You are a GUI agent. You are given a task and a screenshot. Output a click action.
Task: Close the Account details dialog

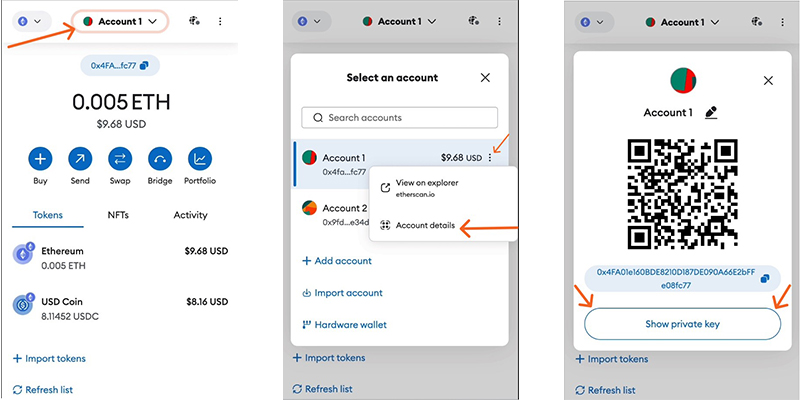pos(768,81)
